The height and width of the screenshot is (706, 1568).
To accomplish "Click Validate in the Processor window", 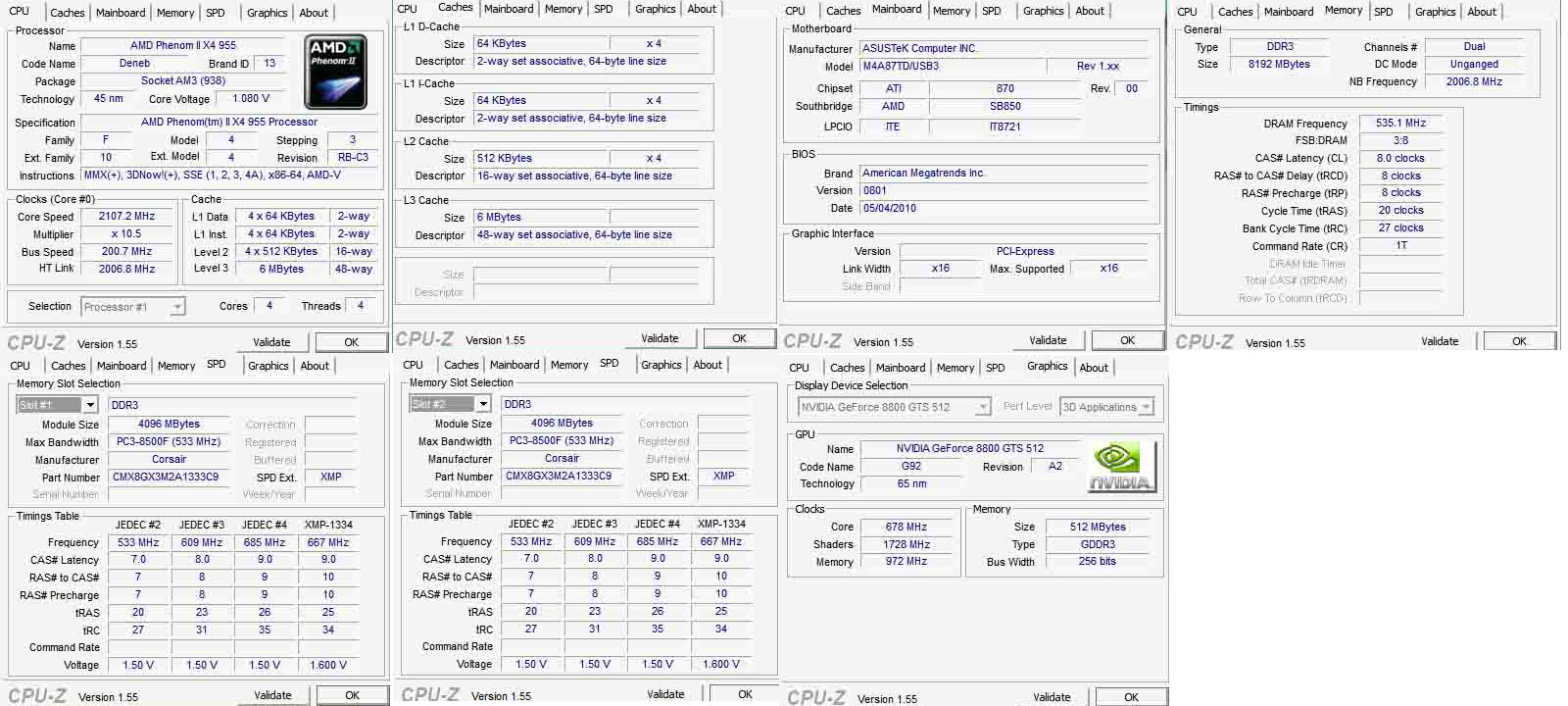I will coord(271,342).
